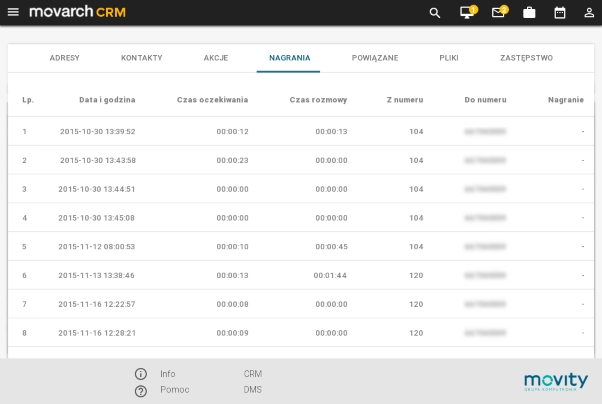Open the calendar icon
The width and height of the screenshot is (602, 404).
click(560, 13)
